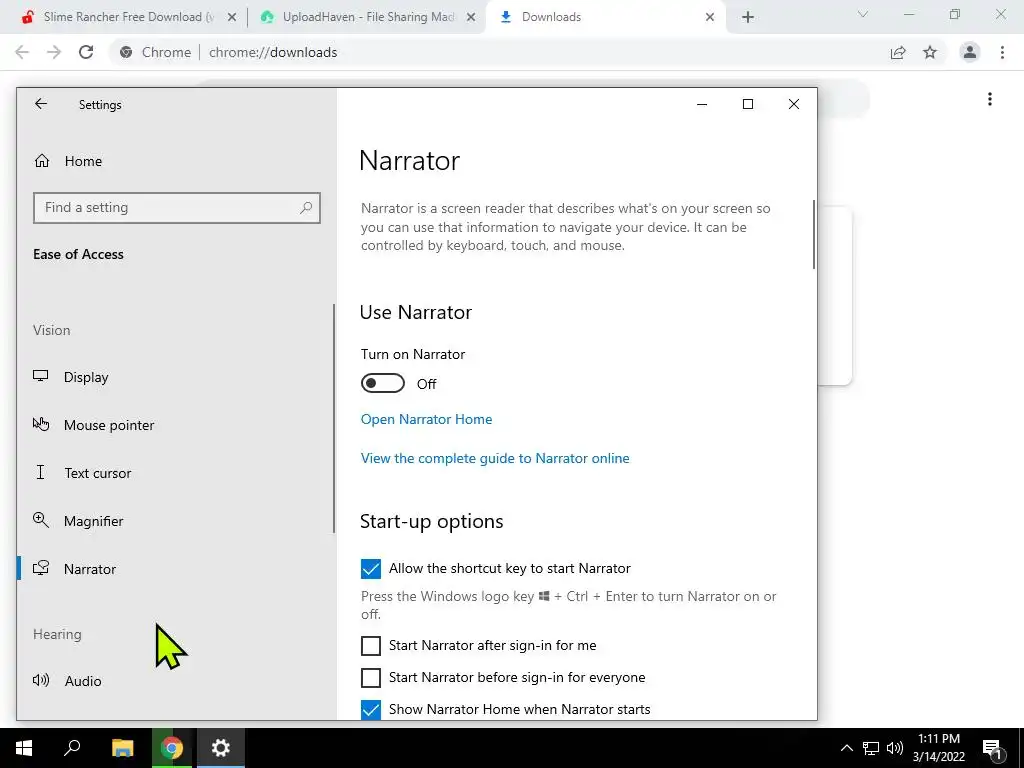Screen dimensions: 1024x768
Task: Show hidden system tray icons
Action: [846, 748]
